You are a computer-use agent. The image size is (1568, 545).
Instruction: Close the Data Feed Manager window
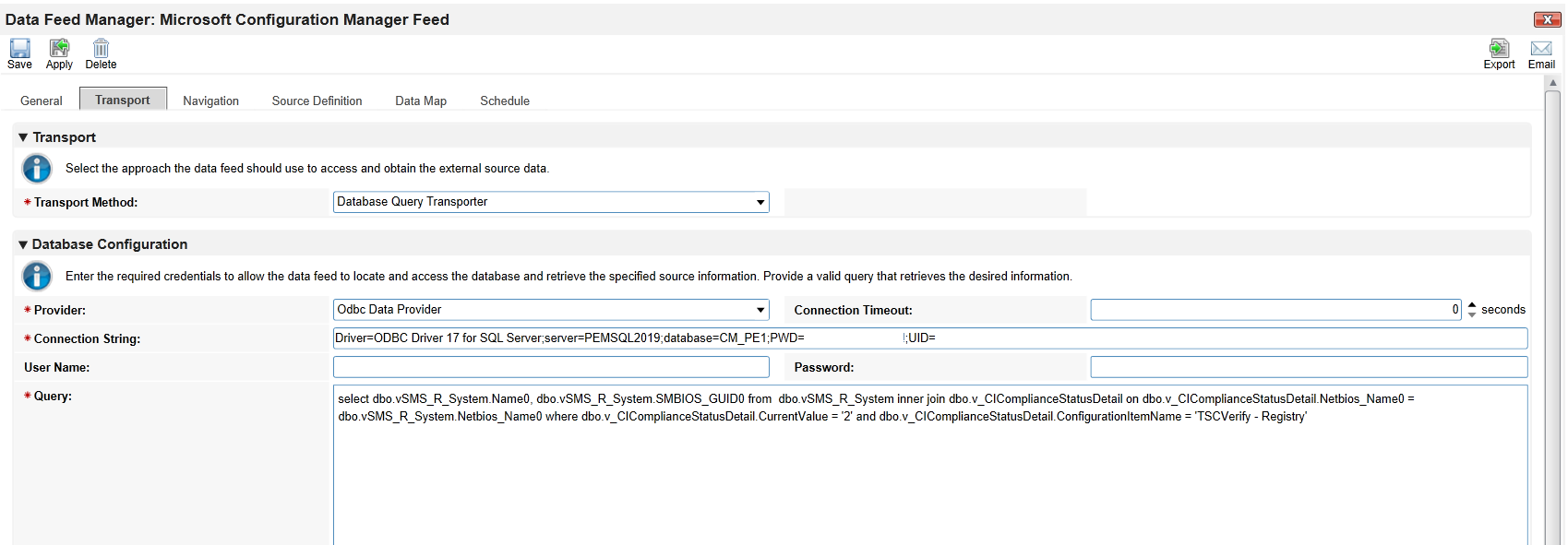tap(1547, 19)
